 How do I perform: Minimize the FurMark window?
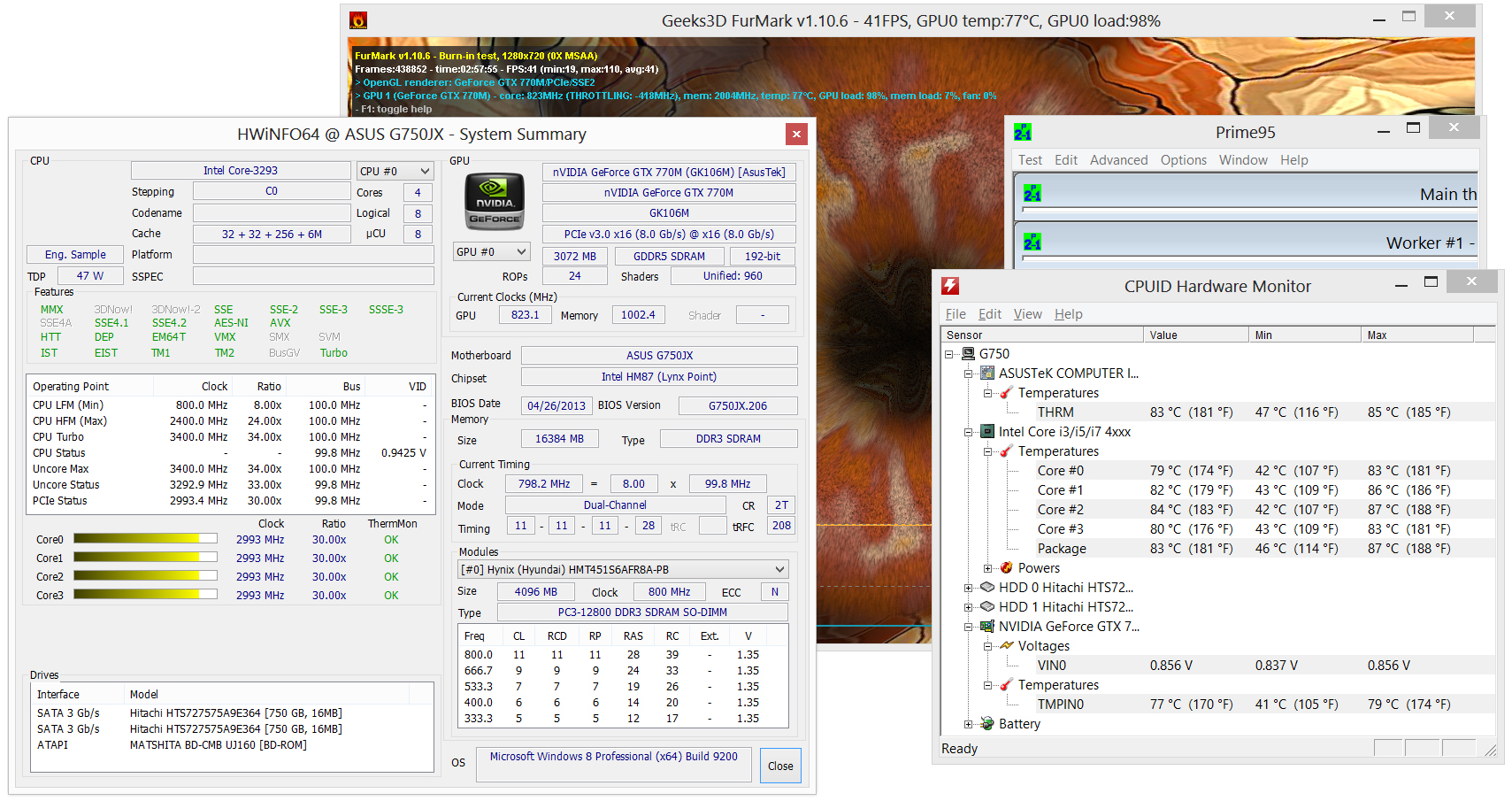(1378, 18)
